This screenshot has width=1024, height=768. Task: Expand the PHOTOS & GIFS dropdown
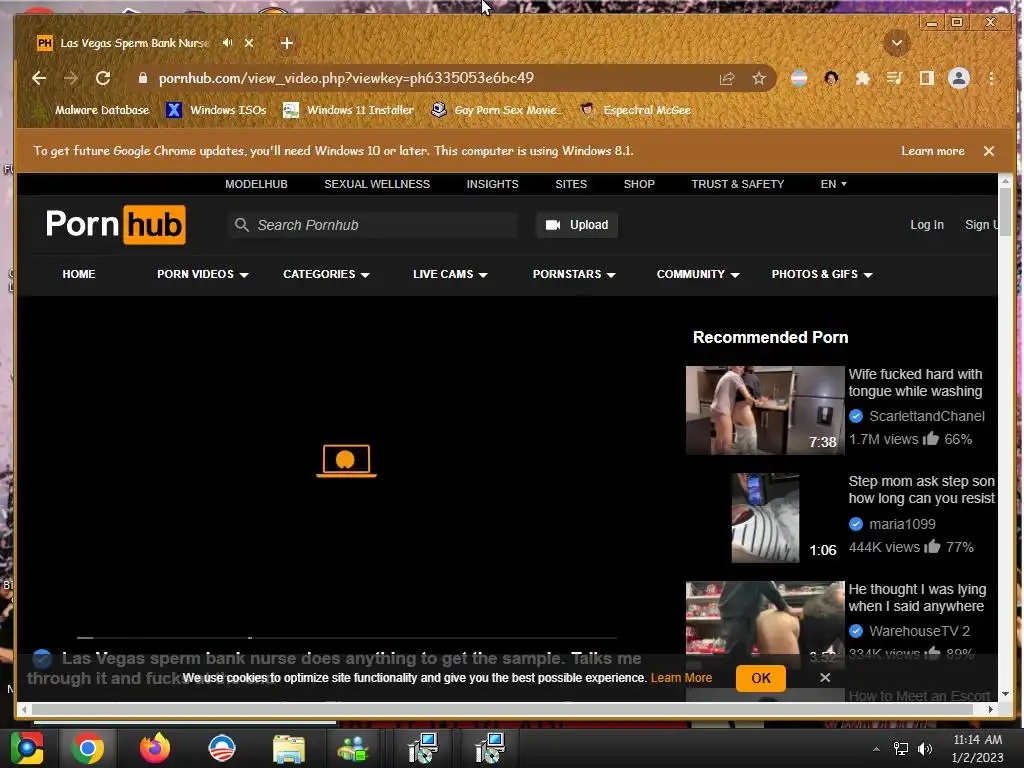click(822, 274)
